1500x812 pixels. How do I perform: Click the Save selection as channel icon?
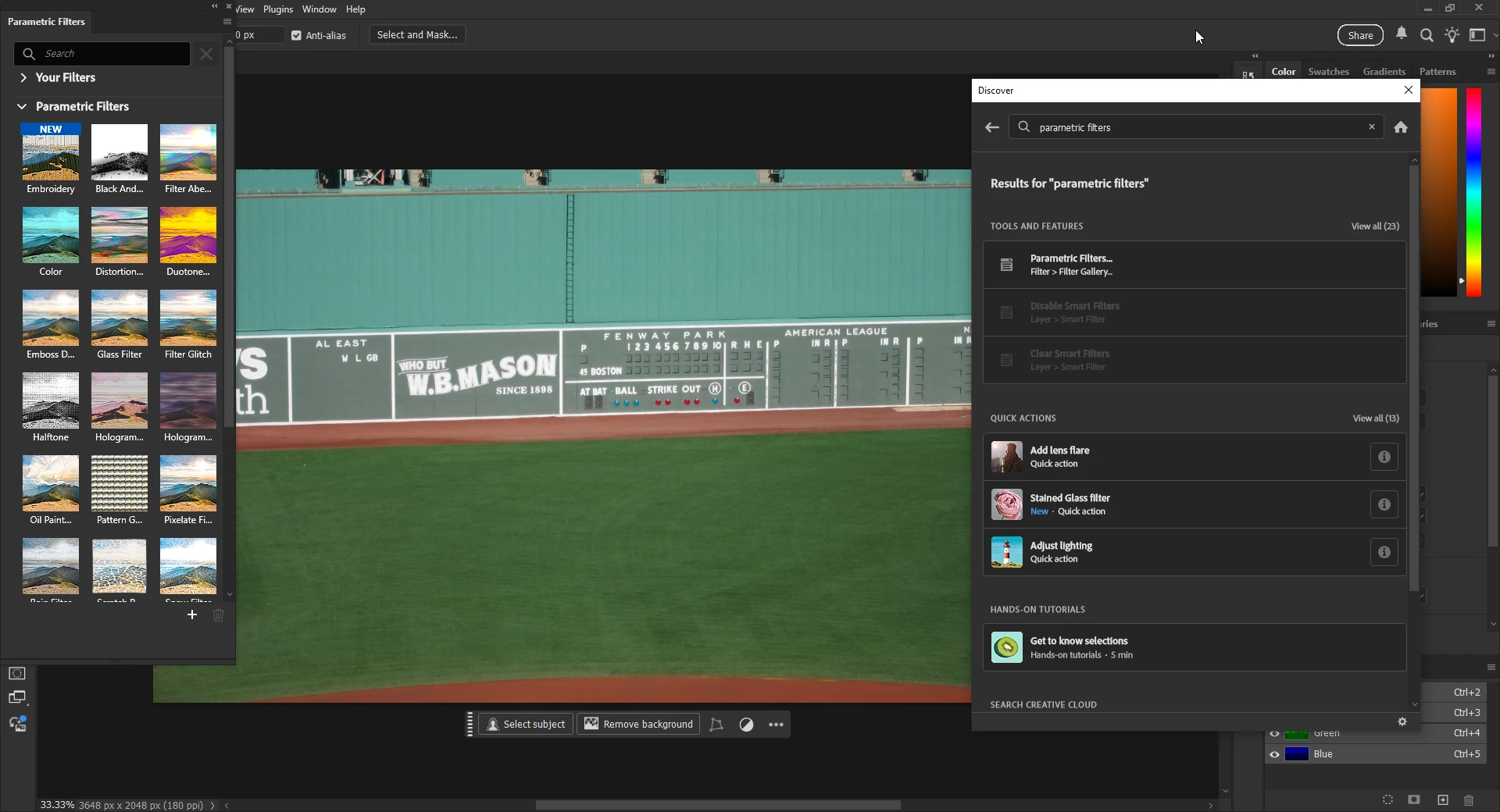pyautogui.click(x=1414, y=800)
